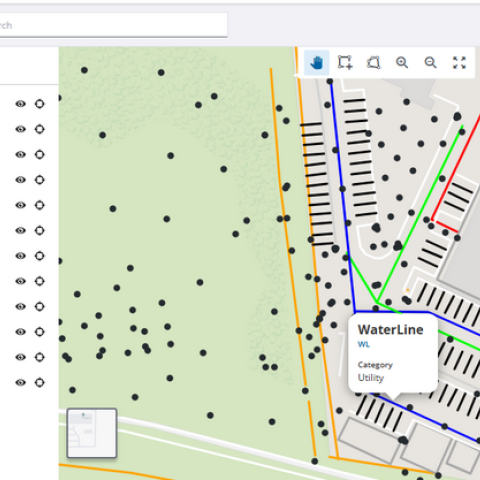Click locate target icon in seventh layer row
The height and width of the screenshot is (480, 480).
[40, 256]
